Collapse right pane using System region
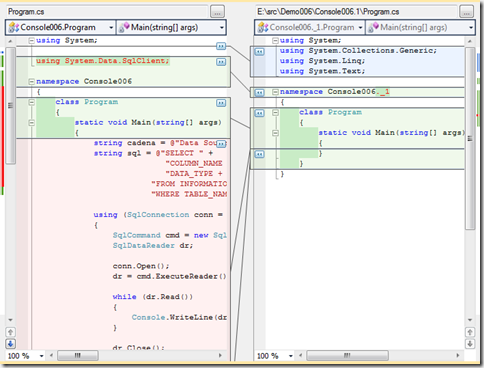 [x=275, y=41]
